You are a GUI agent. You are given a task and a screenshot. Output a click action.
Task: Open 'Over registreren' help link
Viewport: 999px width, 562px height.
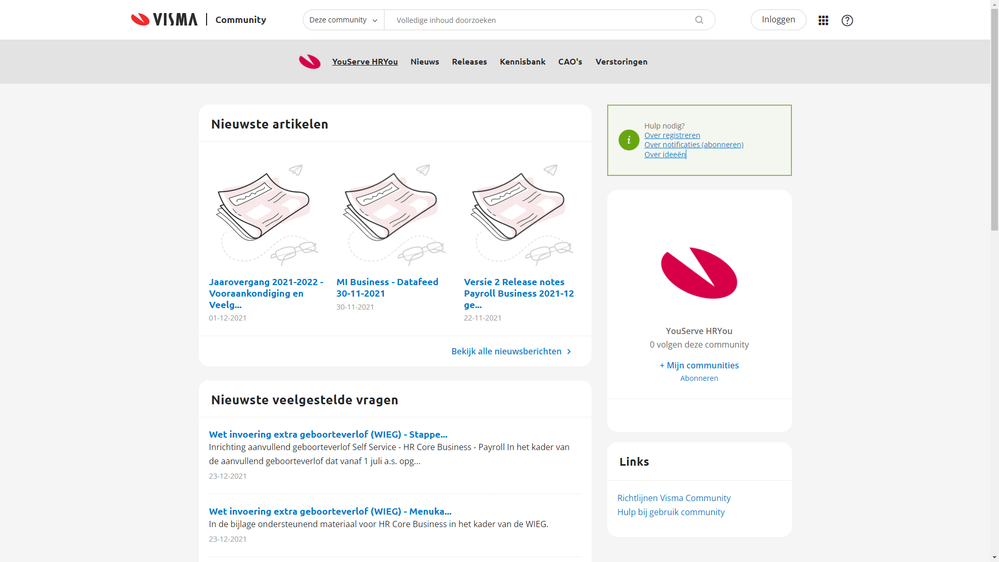[x=672, y=135]
